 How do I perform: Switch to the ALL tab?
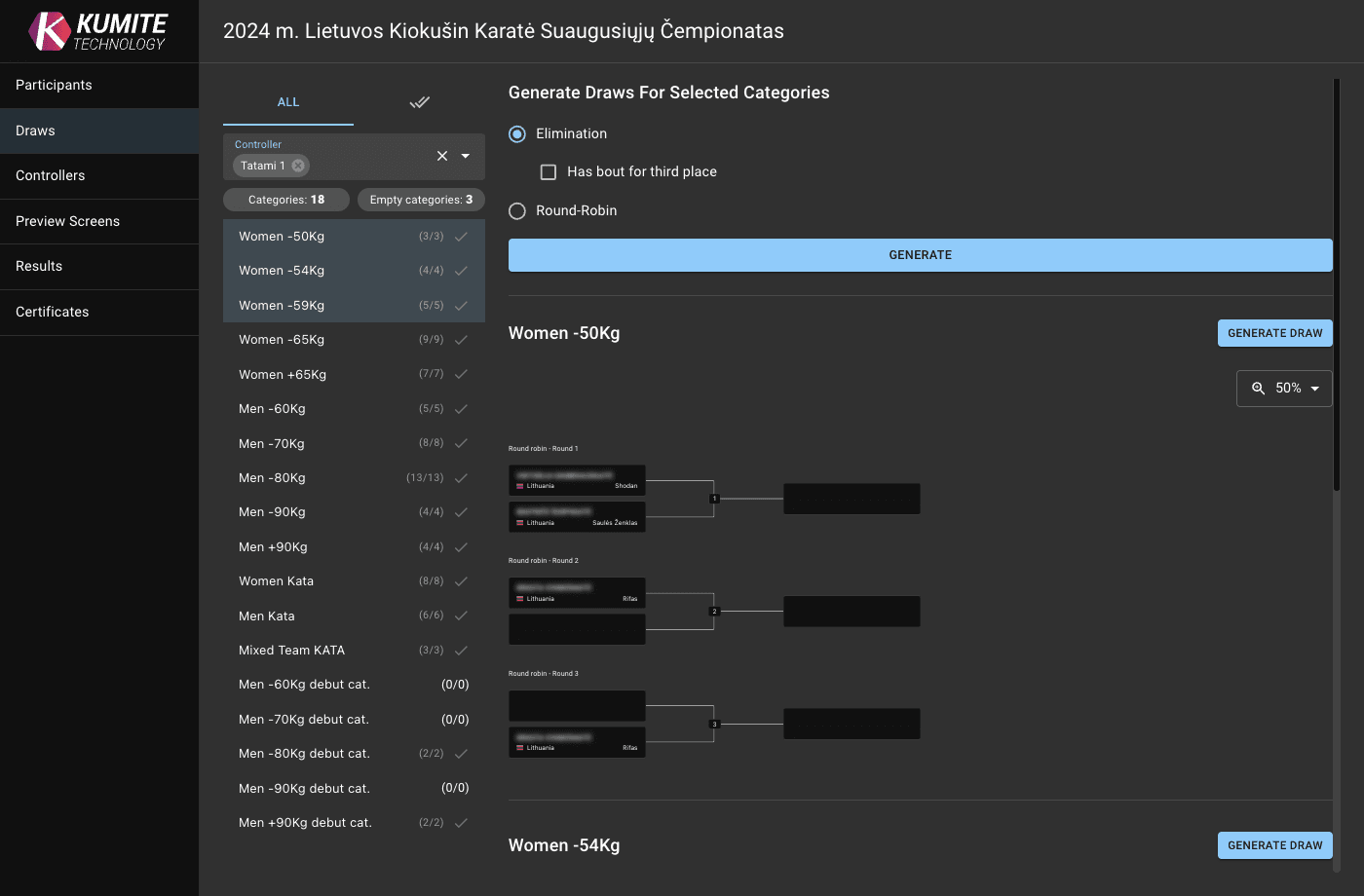click(288, 102)
